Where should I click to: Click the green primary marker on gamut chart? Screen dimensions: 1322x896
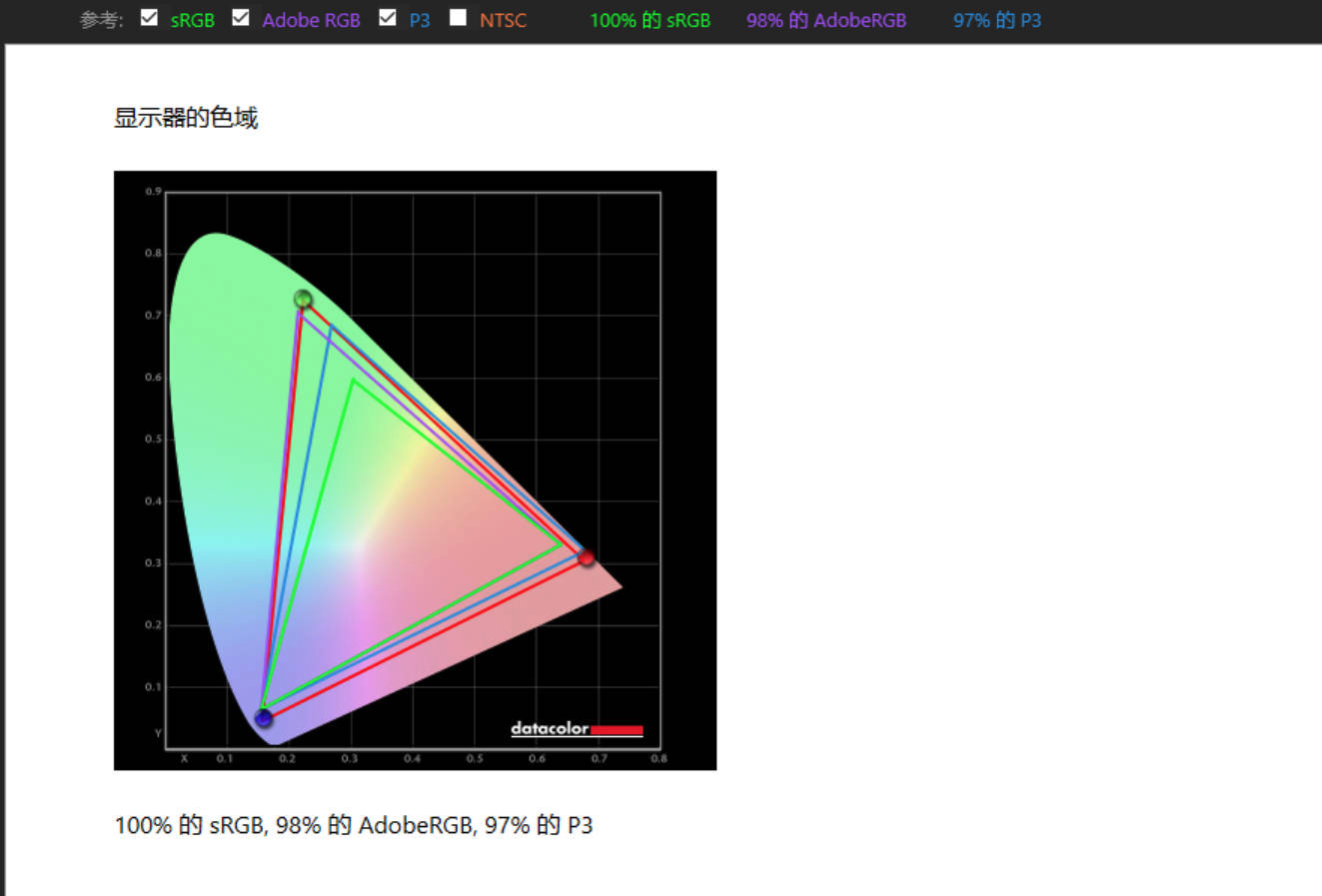pyautogui.click(x=303, y=299)
